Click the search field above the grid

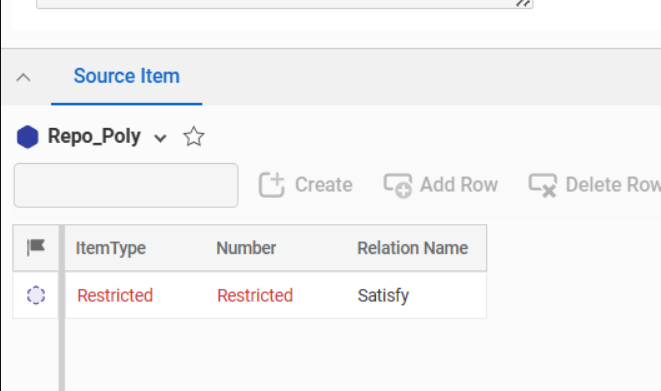126,185
